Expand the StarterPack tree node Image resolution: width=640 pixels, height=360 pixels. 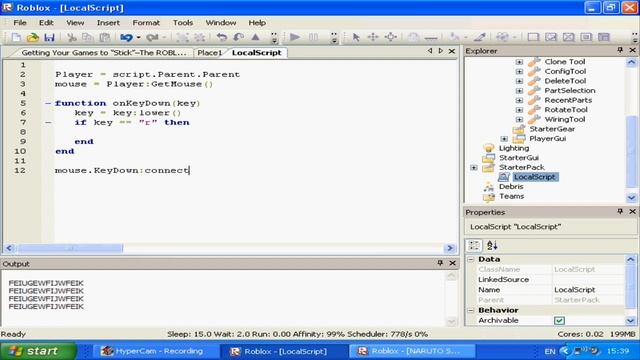(473, 167)
